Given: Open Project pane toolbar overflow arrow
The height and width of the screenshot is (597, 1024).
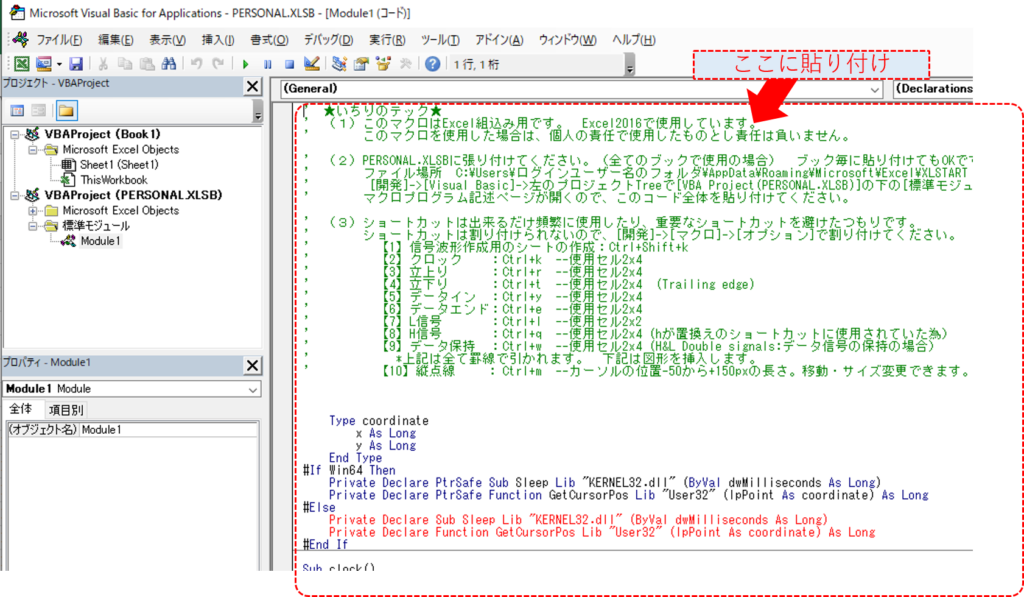Looking at the screenshot, I should 258,111.
